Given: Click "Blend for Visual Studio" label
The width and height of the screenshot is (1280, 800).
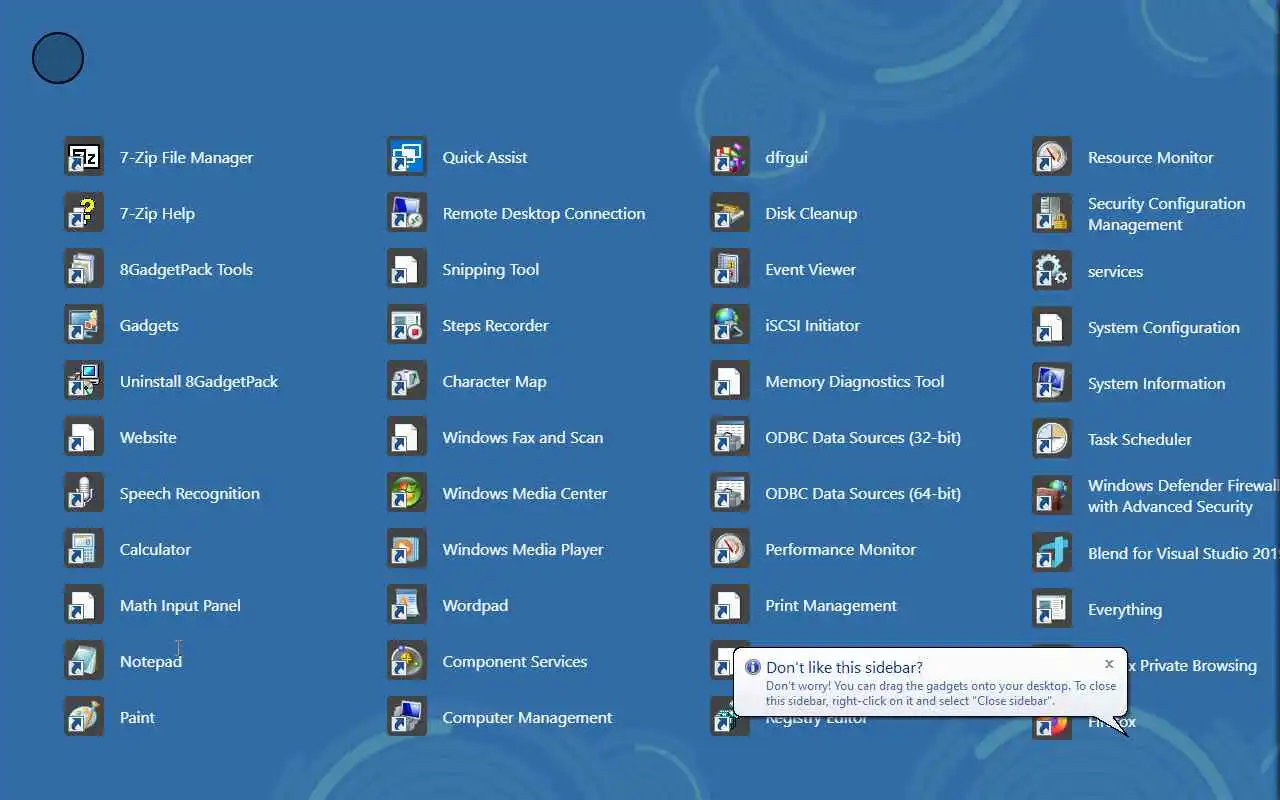Looking at the screenshot, I should coord(1183,553).
